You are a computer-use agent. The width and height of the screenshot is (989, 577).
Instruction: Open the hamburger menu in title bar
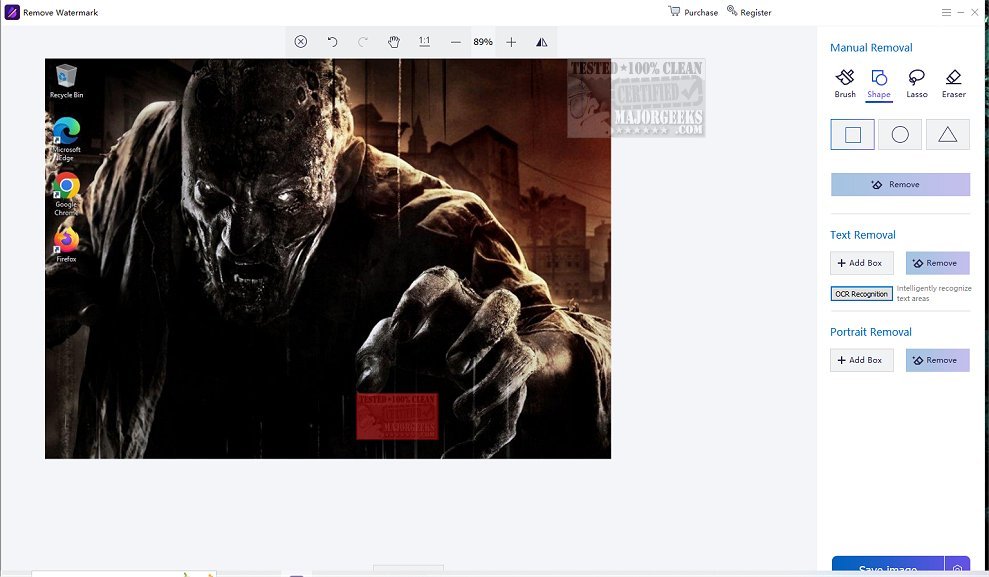[946, 12]
